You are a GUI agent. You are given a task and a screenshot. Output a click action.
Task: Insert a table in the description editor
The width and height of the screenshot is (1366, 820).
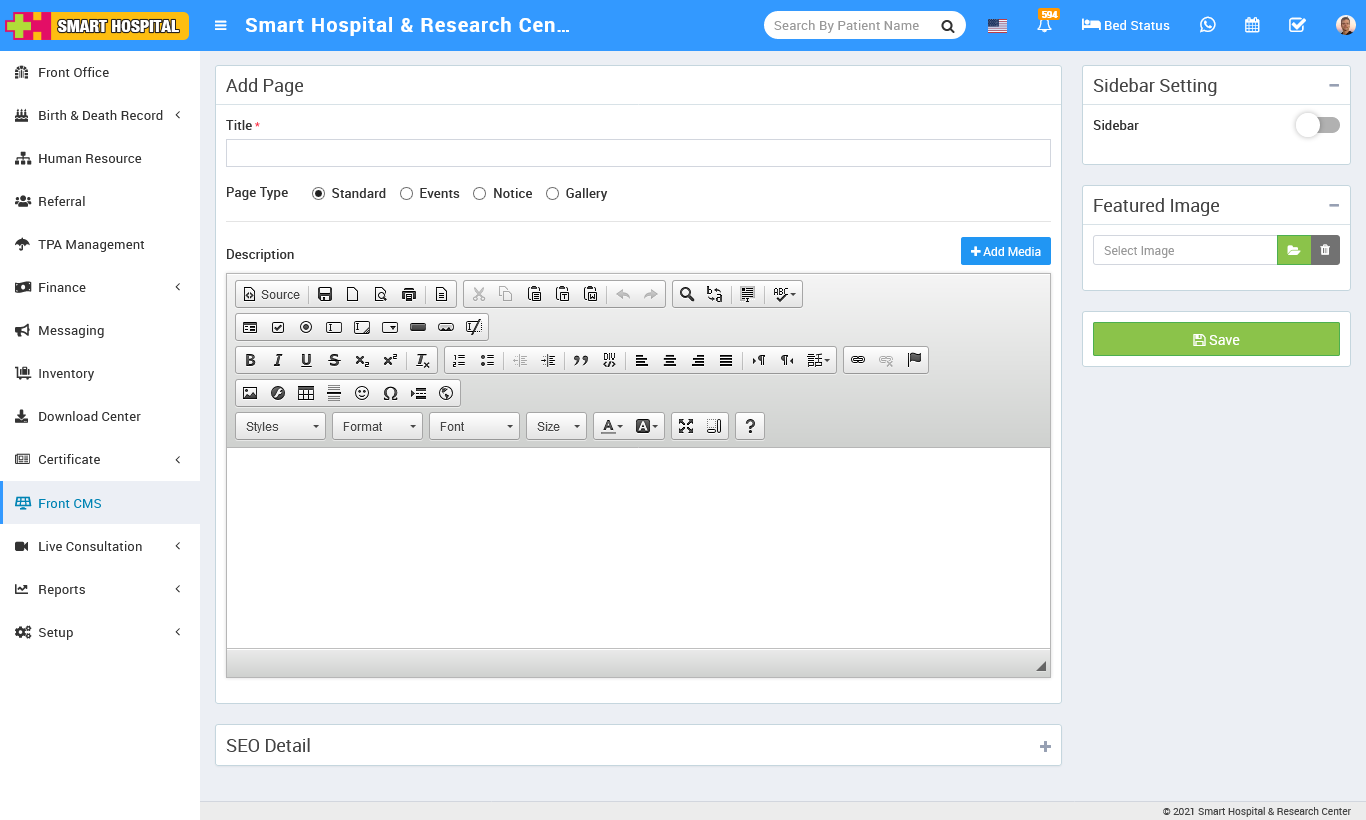[306, 393]
